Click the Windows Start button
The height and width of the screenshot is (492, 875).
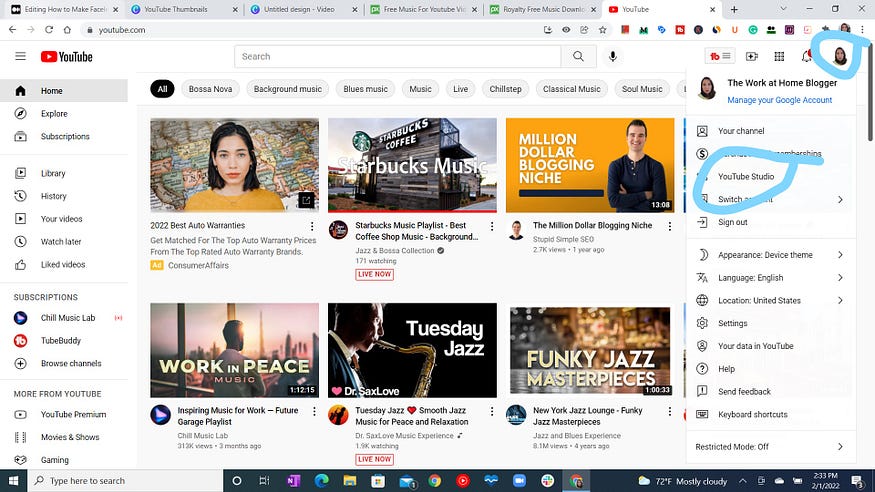[13, 481]
